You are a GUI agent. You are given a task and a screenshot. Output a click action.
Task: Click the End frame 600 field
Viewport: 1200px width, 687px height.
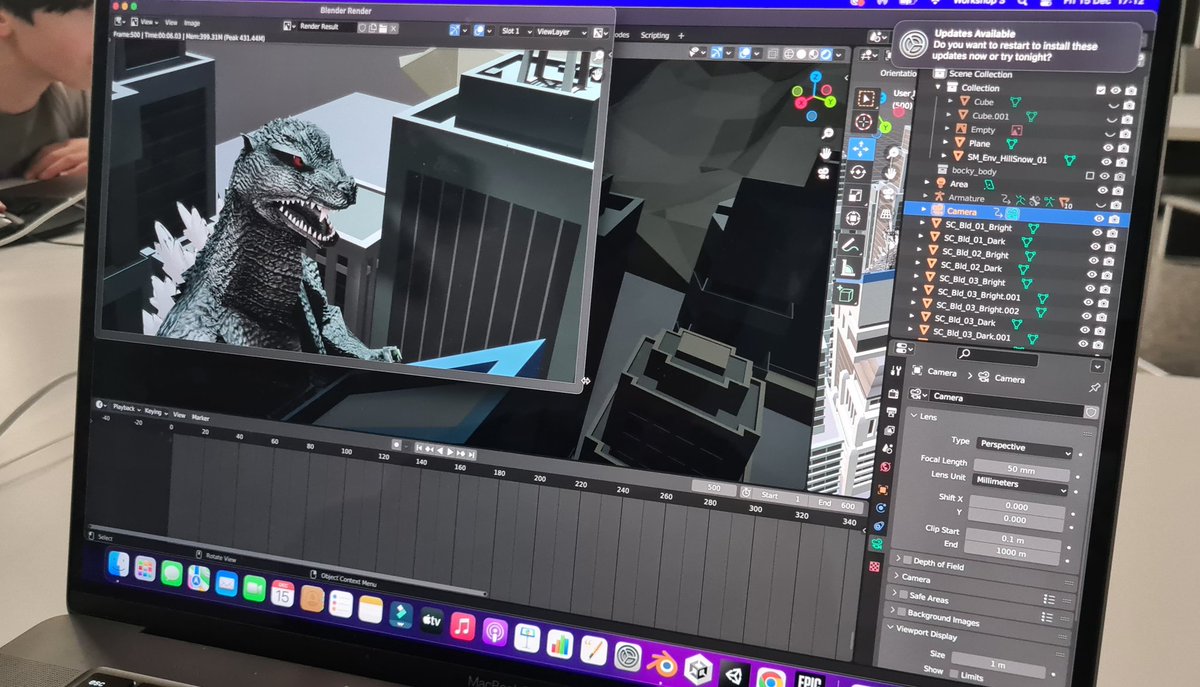pyautogui.click(x=837, y=505)
